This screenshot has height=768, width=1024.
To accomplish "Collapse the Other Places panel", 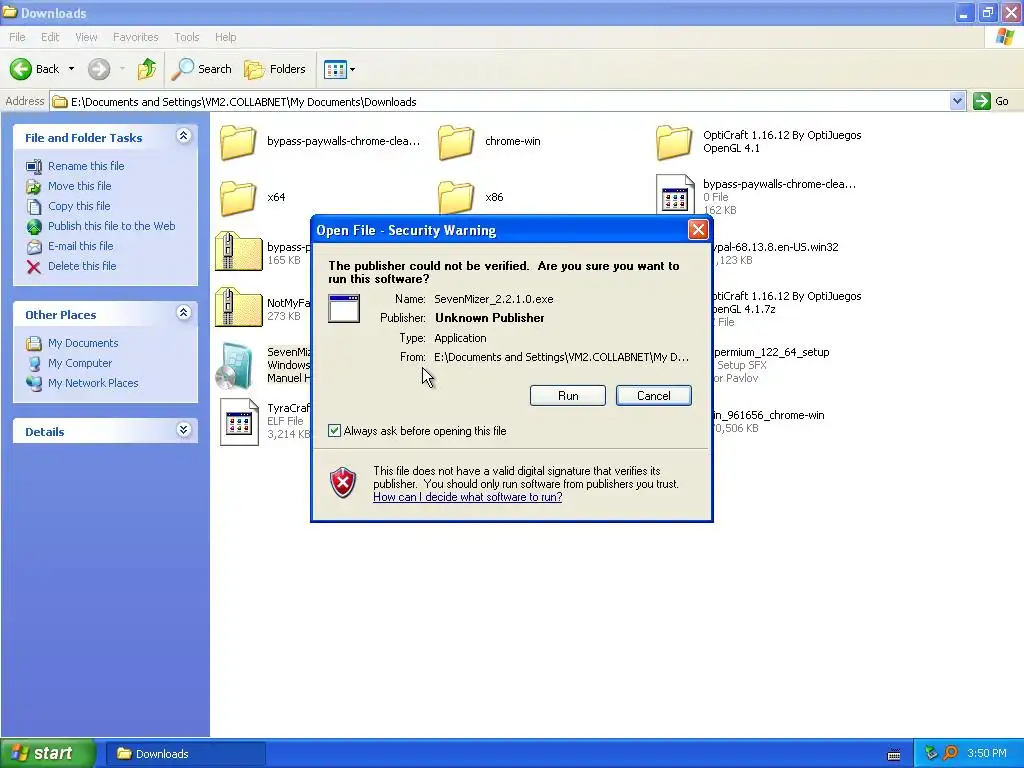I will coord(184,313).
